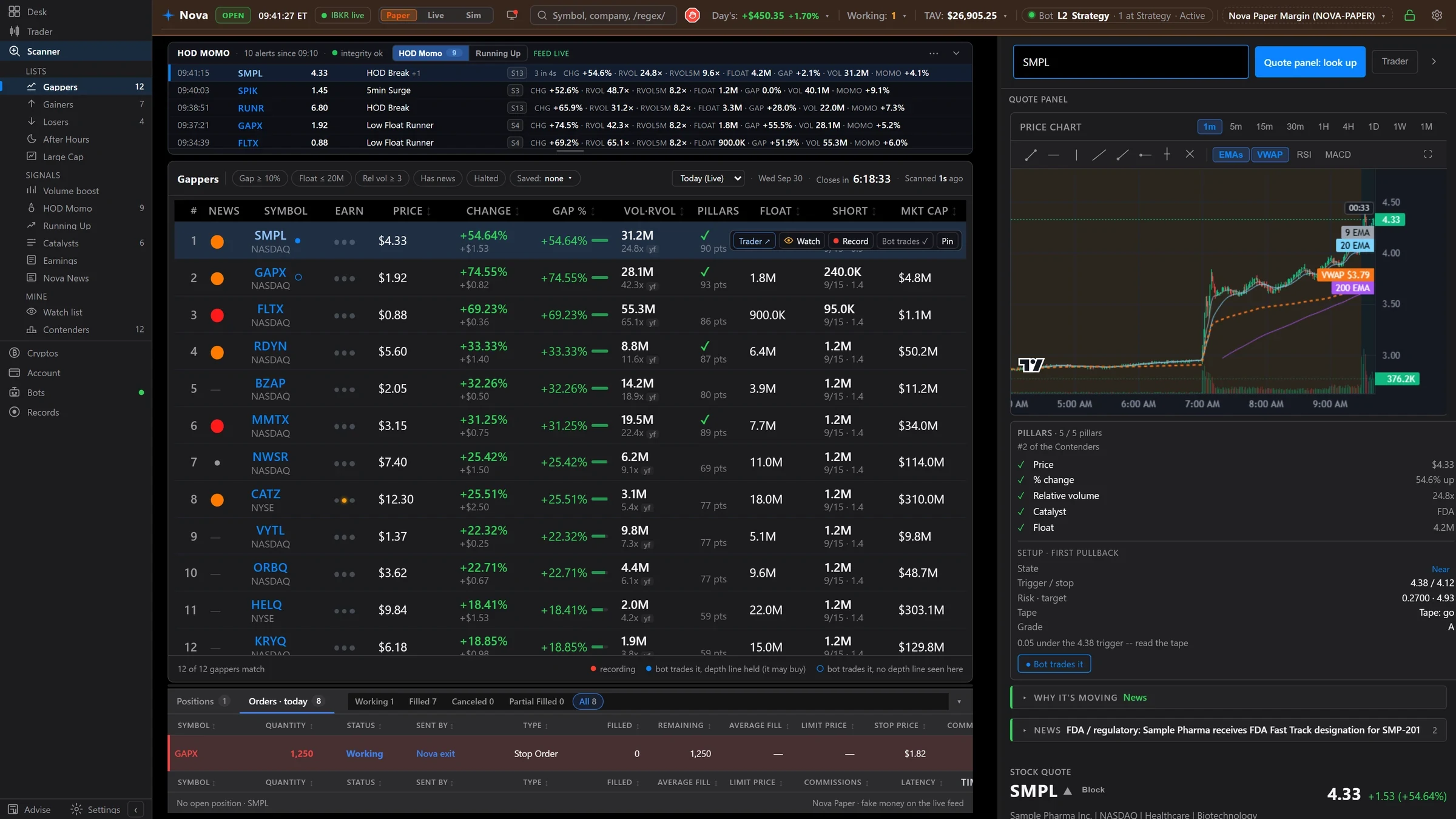Open the TAV $26,905.25 dropdown

tap(965, 16)
